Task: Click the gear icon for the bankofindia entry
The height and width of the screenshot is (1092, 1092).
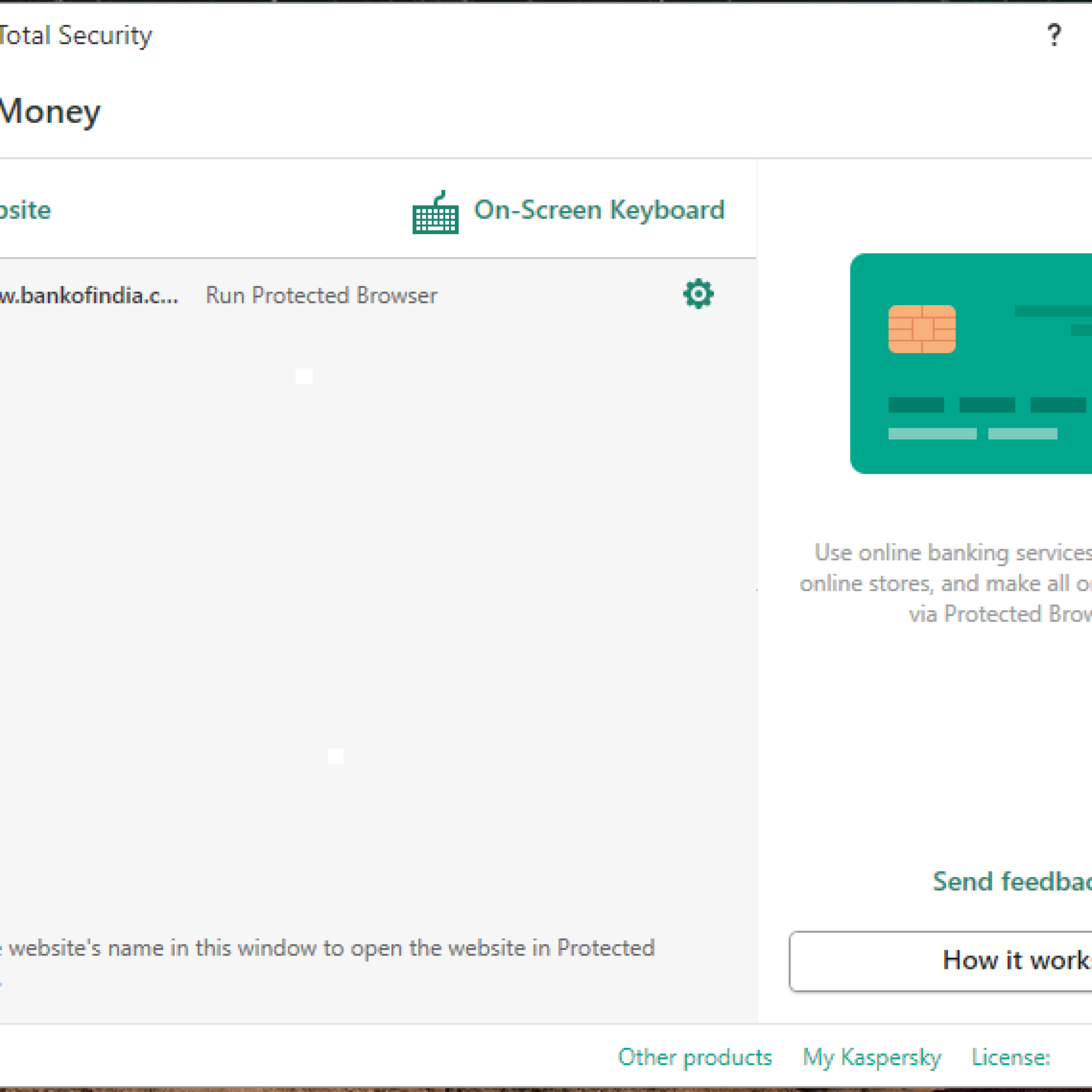Action: 698,293
